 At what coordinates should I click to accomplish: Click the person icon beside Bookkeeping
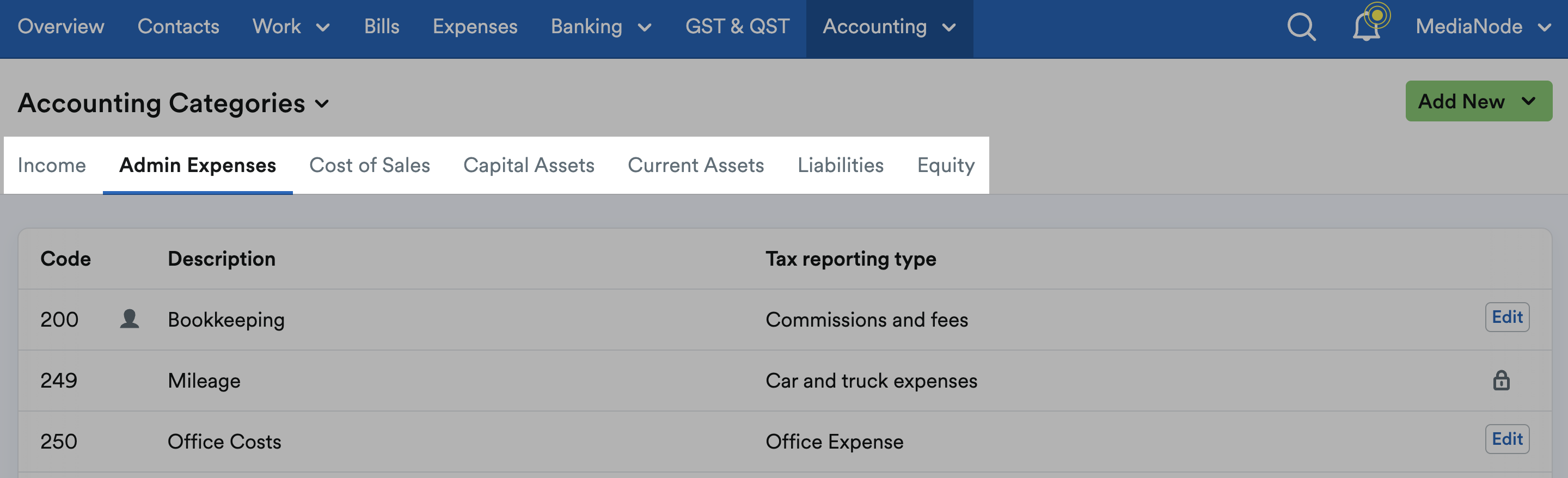click(x=129, y=318)
